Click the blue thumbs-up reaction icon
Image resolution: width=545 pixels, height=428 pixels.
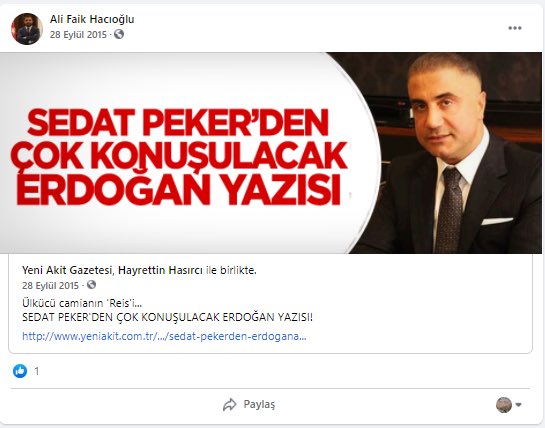20,371
